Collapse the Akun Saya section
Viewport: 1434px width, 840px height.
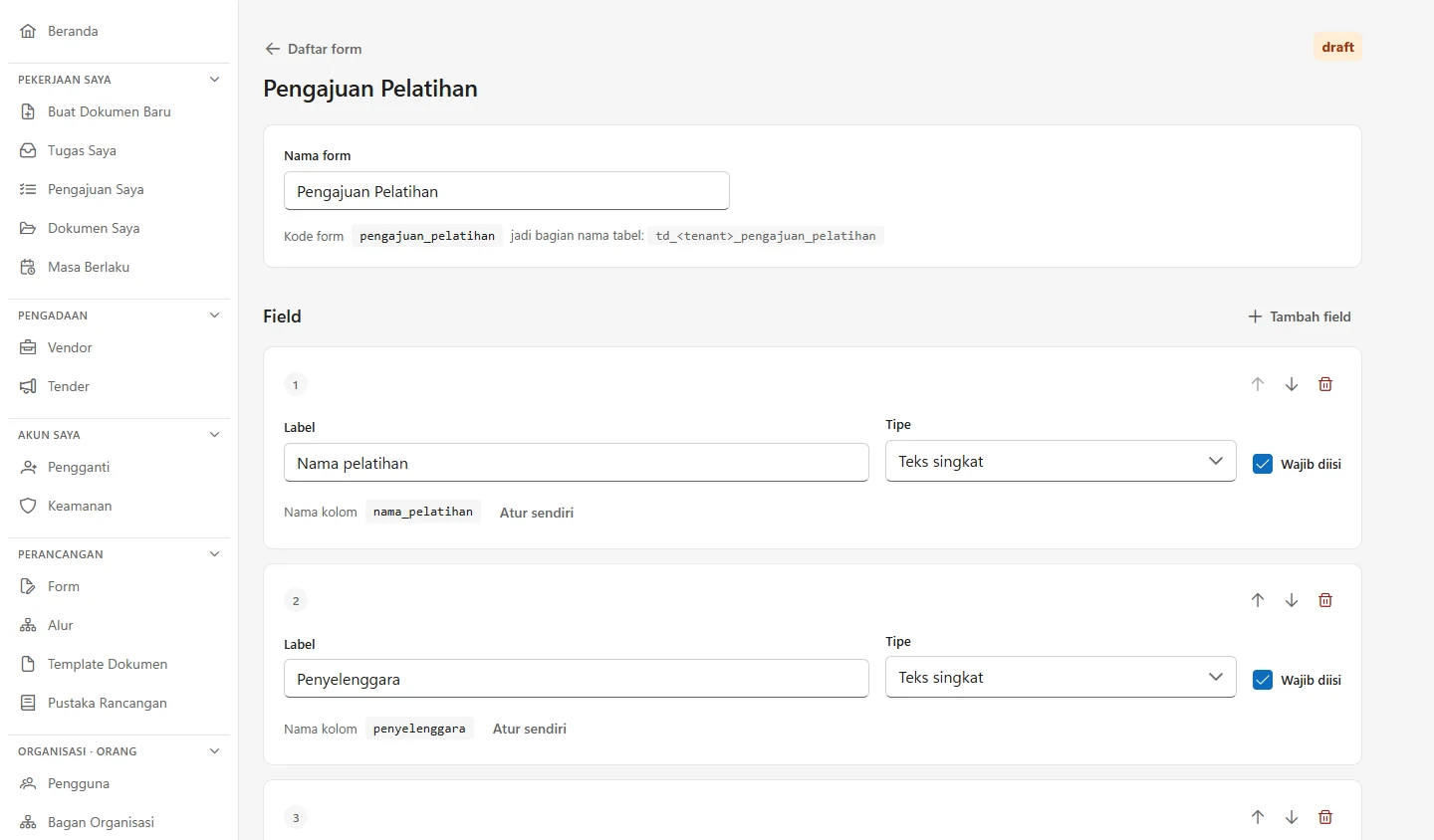pyautogui.click(x=214, y=435)
